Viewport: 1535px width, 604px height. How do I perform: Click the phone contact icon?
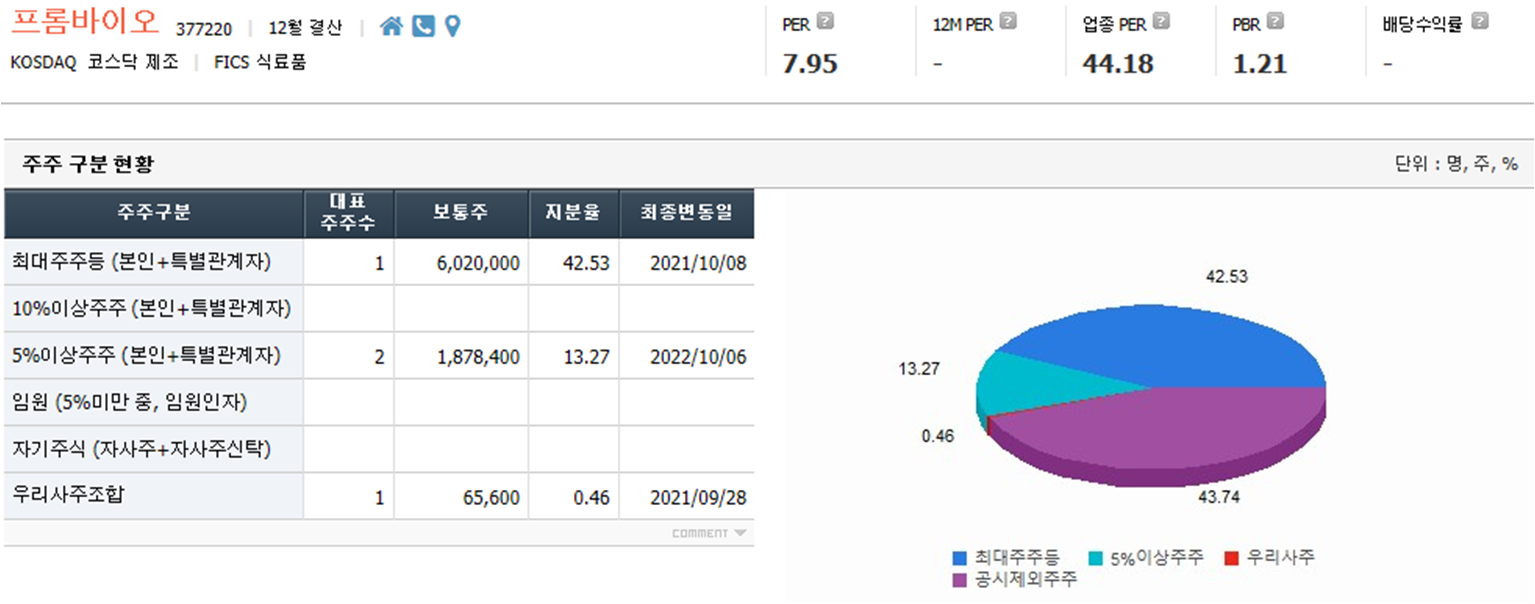[x=423, y=27]
